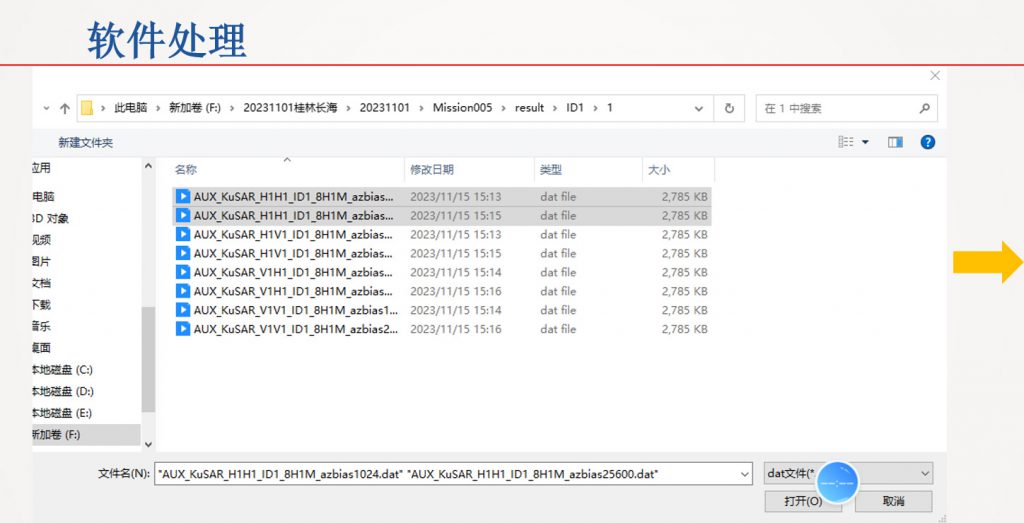1024x523 pixels.
Task: Click the file icon of first H1V1 file
Action: click(x=183, y=234)
